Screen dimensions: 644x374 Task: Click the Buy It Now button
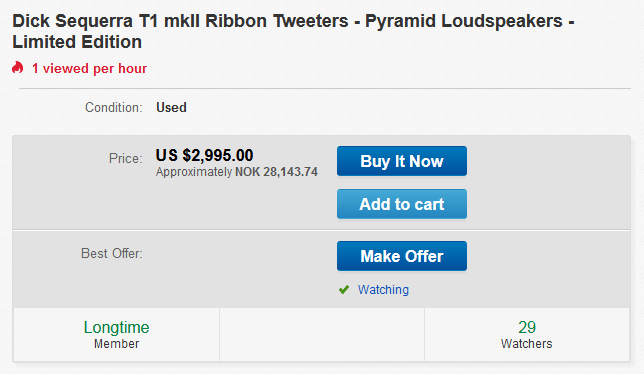[x=402, y=161]
